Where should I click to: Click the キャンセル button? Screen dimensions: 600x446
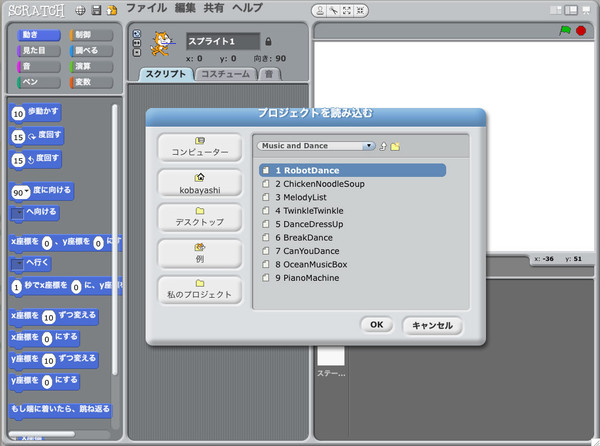coord(432,324)
